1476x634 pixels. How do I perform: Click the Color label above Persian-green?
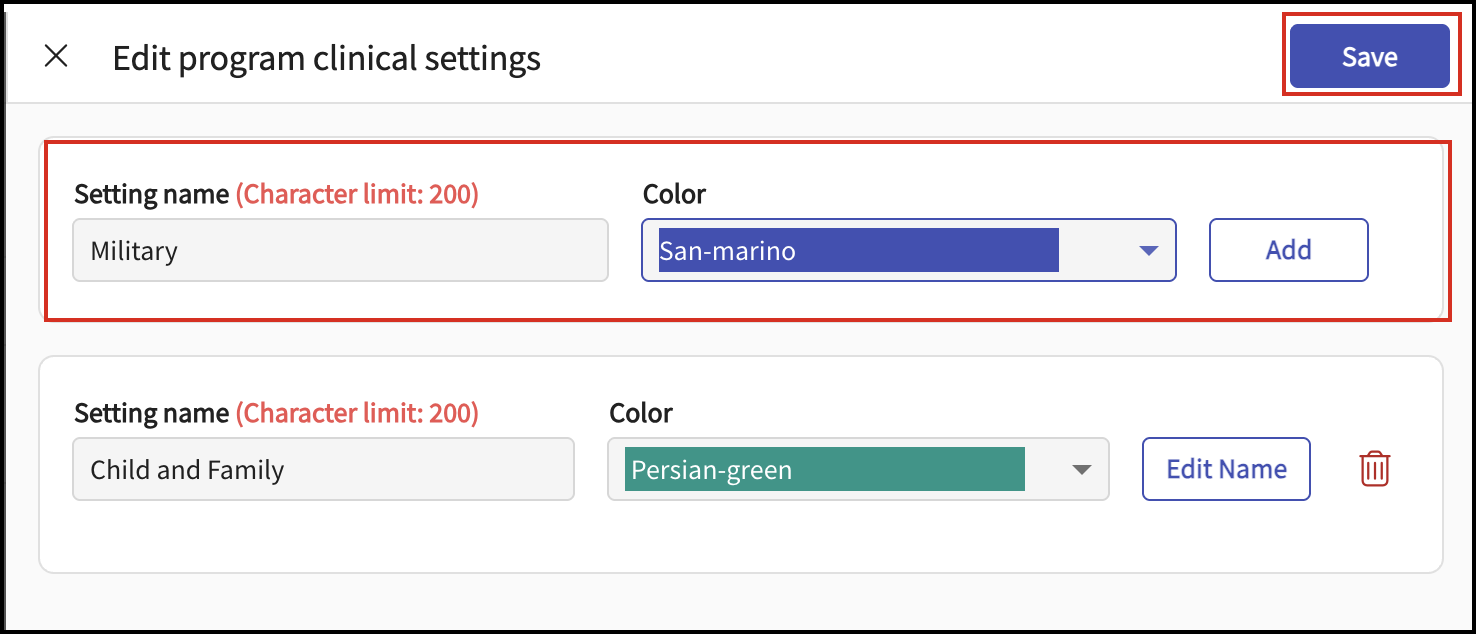(x=640, y=413)
